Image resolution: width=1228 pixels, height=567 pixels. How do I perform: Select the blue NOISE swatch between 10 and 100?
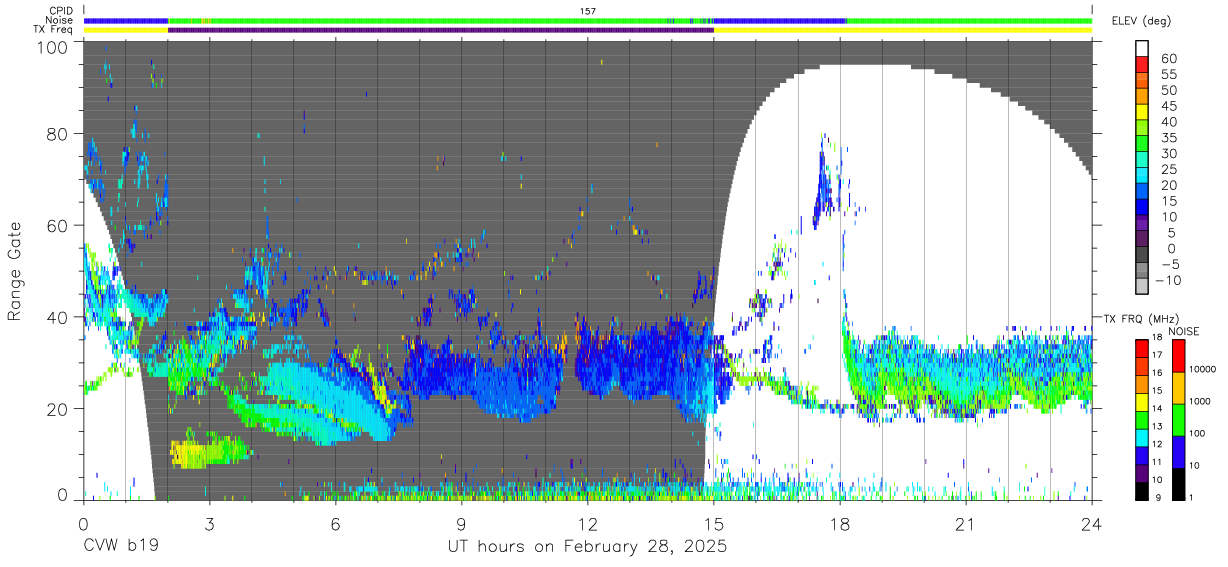click(1177, 450)
